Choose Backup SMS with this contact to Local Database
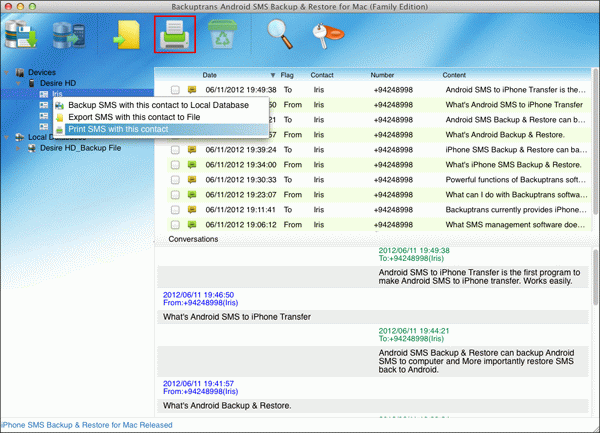This screenshot has height=433, width=600. [161, 105]
